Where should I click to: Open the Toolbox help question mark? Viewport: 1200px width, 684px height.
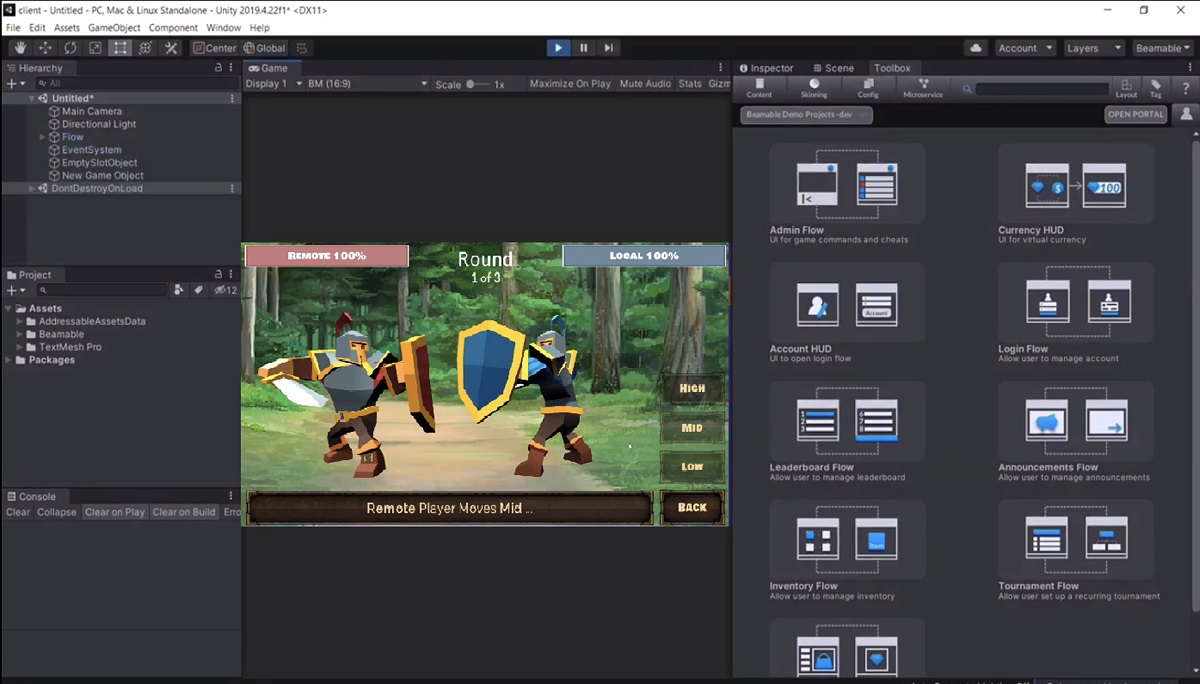pyautogui.click(x=1186, y=89)
